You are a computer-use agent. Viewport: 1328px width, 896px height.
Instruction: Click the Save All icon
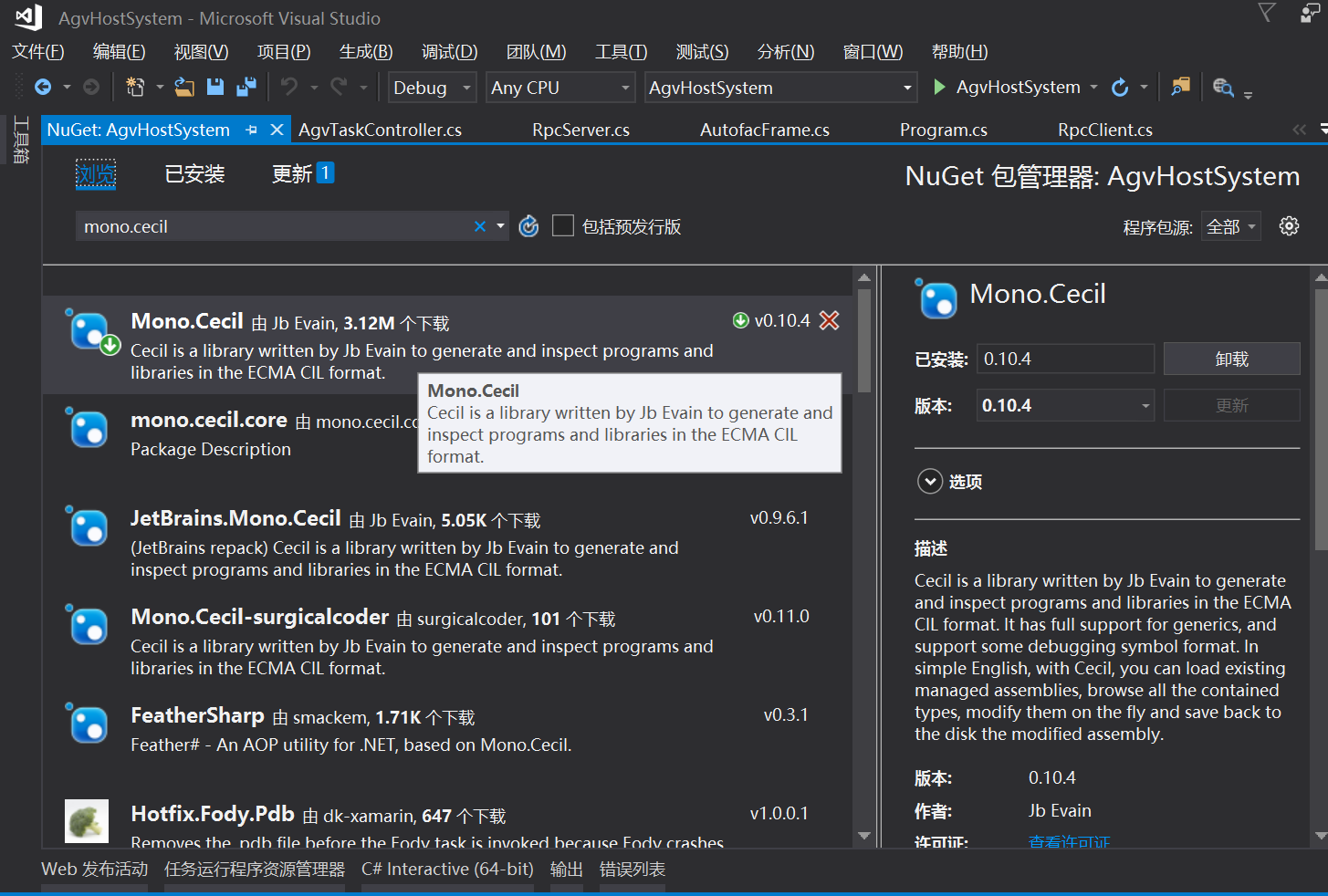coord(246,88)
